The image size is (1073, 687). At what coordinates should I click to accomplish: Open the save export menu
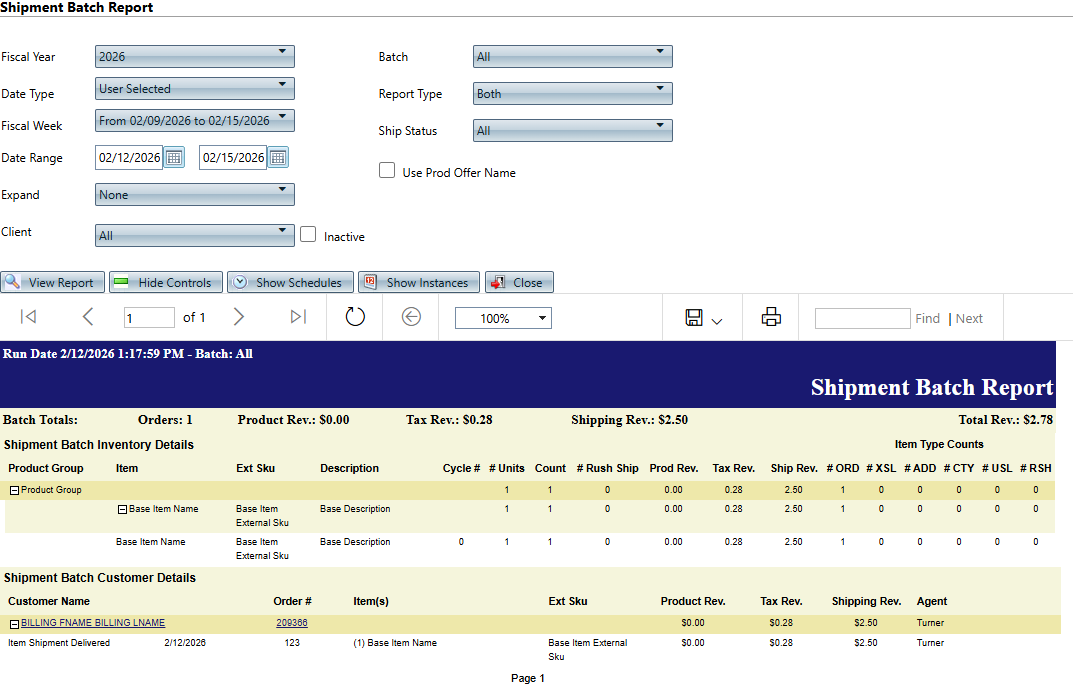click(x=703, y=318)
